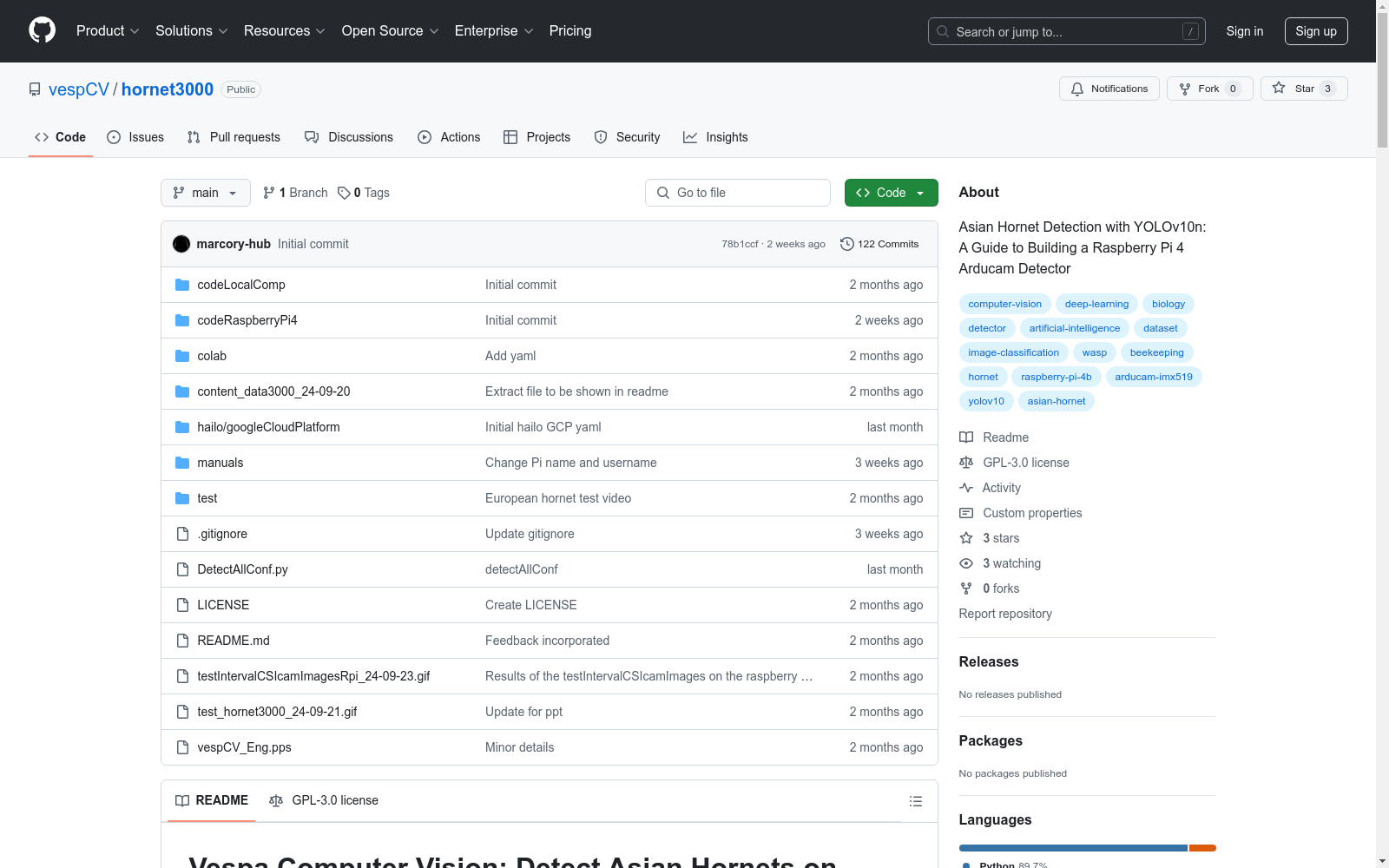This screenshot has height=868, width=1389.
Task: Click the Notifications button
Action: click(x=1109, y=89)
